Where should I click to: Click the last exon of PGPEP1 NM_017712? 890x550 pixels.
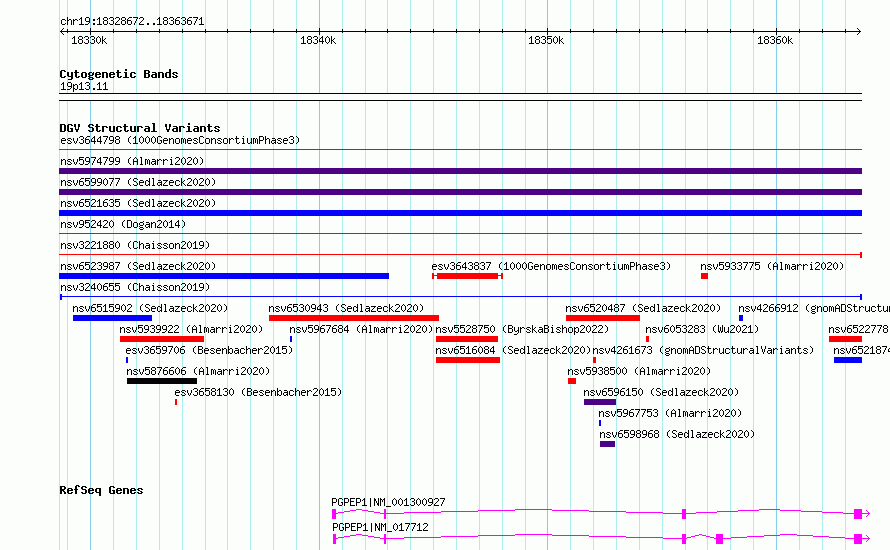coord(858,539)
